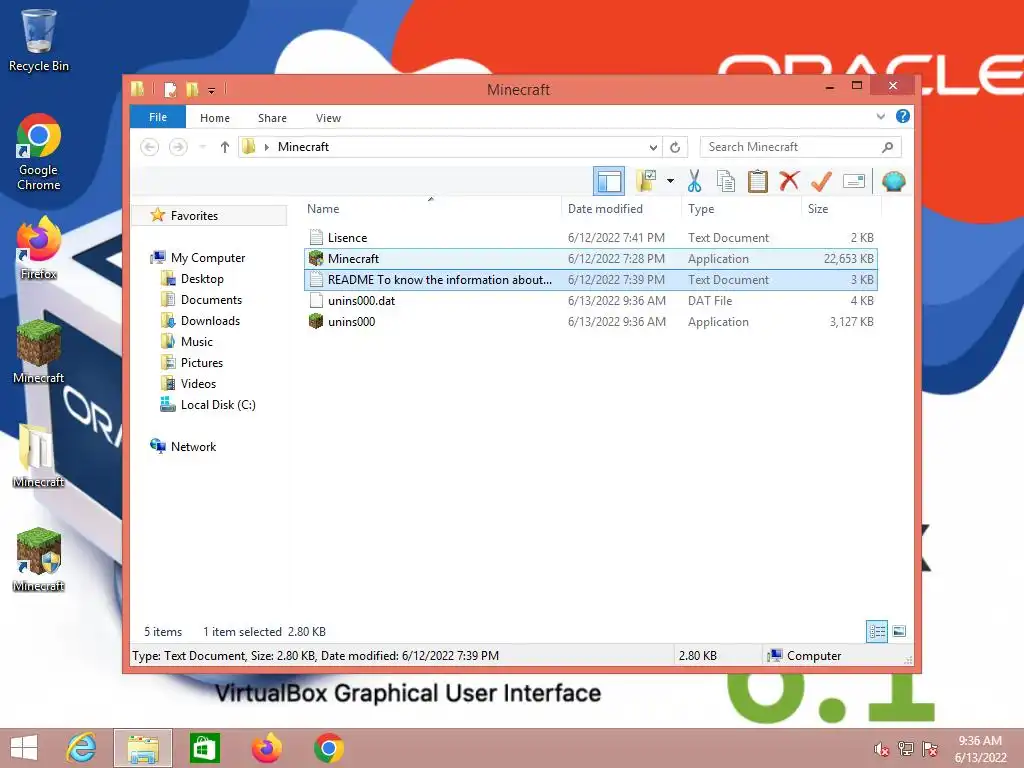
Task: Click the quick access New folder icon
Action: 192,89
